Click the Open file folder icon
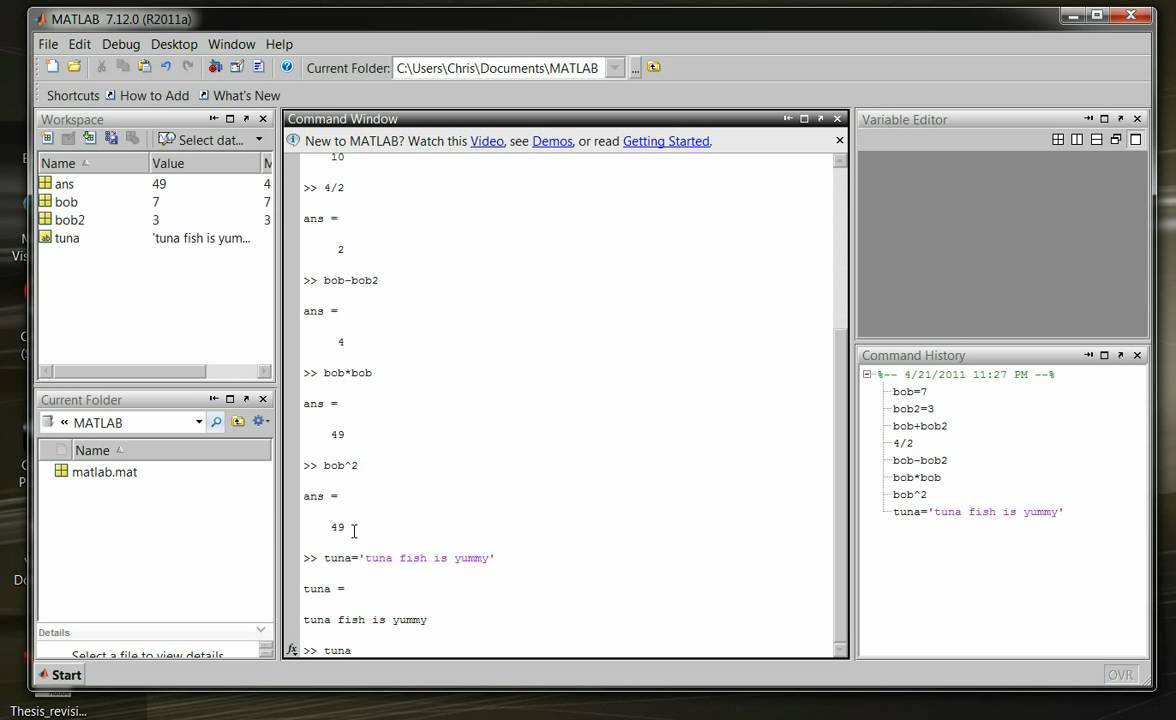The image size is (1176, 720). click(x=74, y=67)
